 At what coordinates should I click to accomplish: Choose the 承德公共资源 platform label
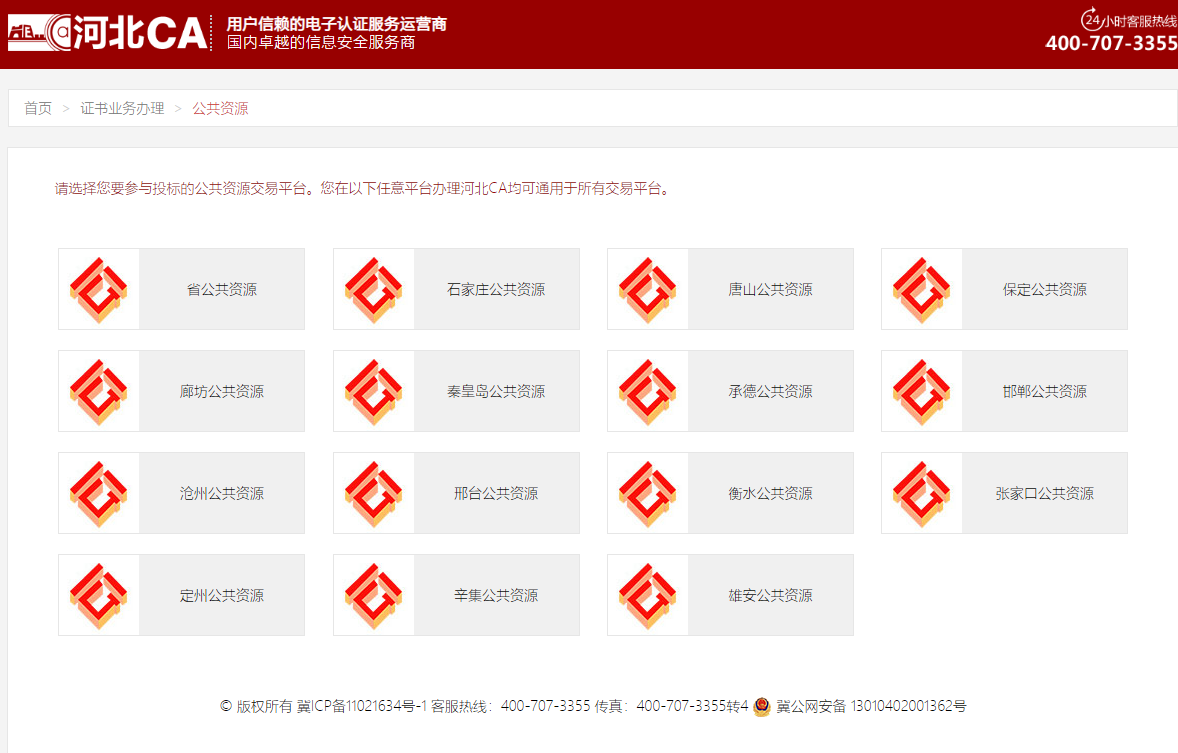tap(770, 391)
